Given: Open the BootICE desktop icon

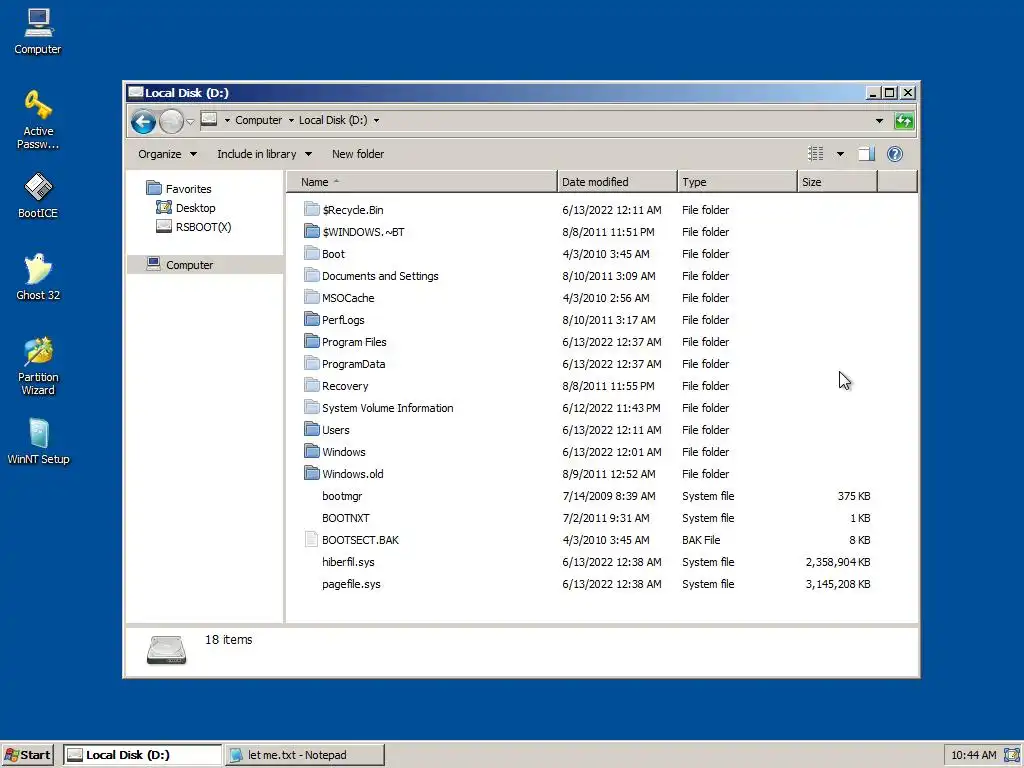Looking at the screenshot, I should point(38,195).
